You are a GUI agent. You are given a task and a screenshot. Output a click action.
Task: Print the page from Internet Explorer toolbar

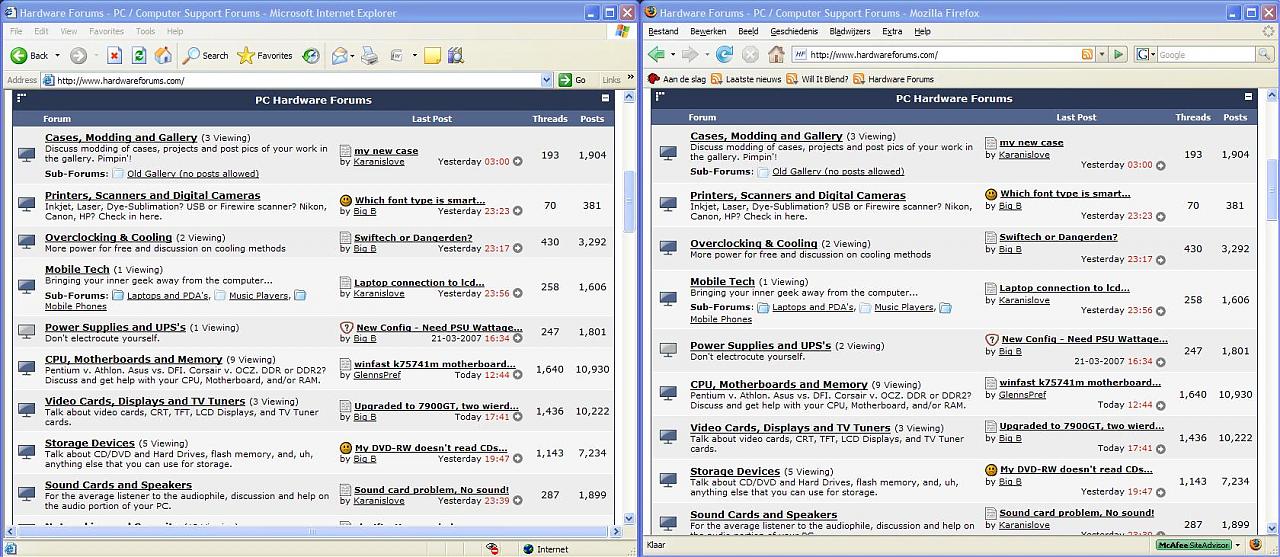[369, 55]
